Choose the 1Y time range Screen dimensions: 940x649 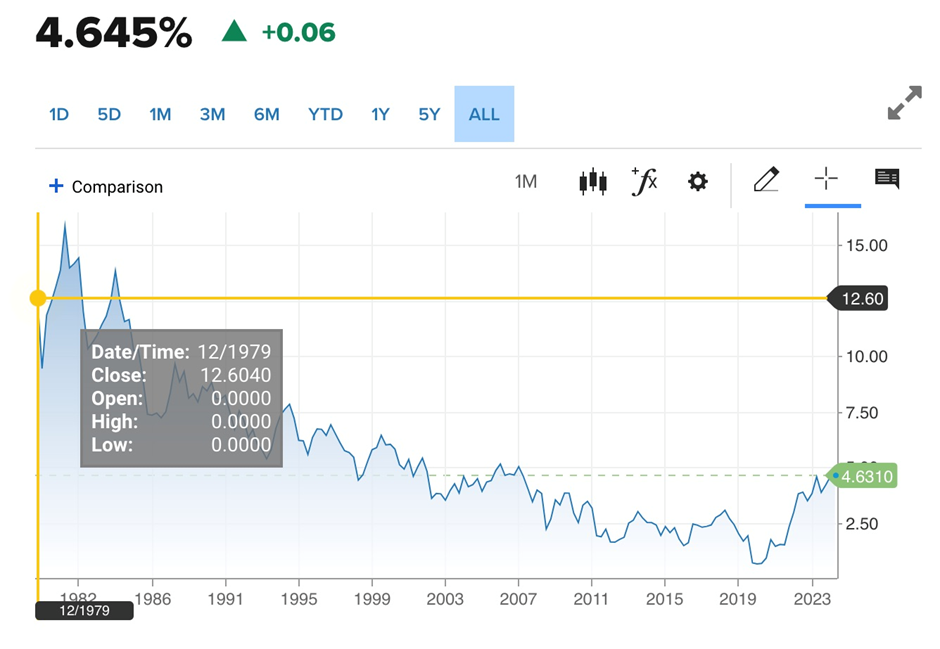tap(380, 114)
